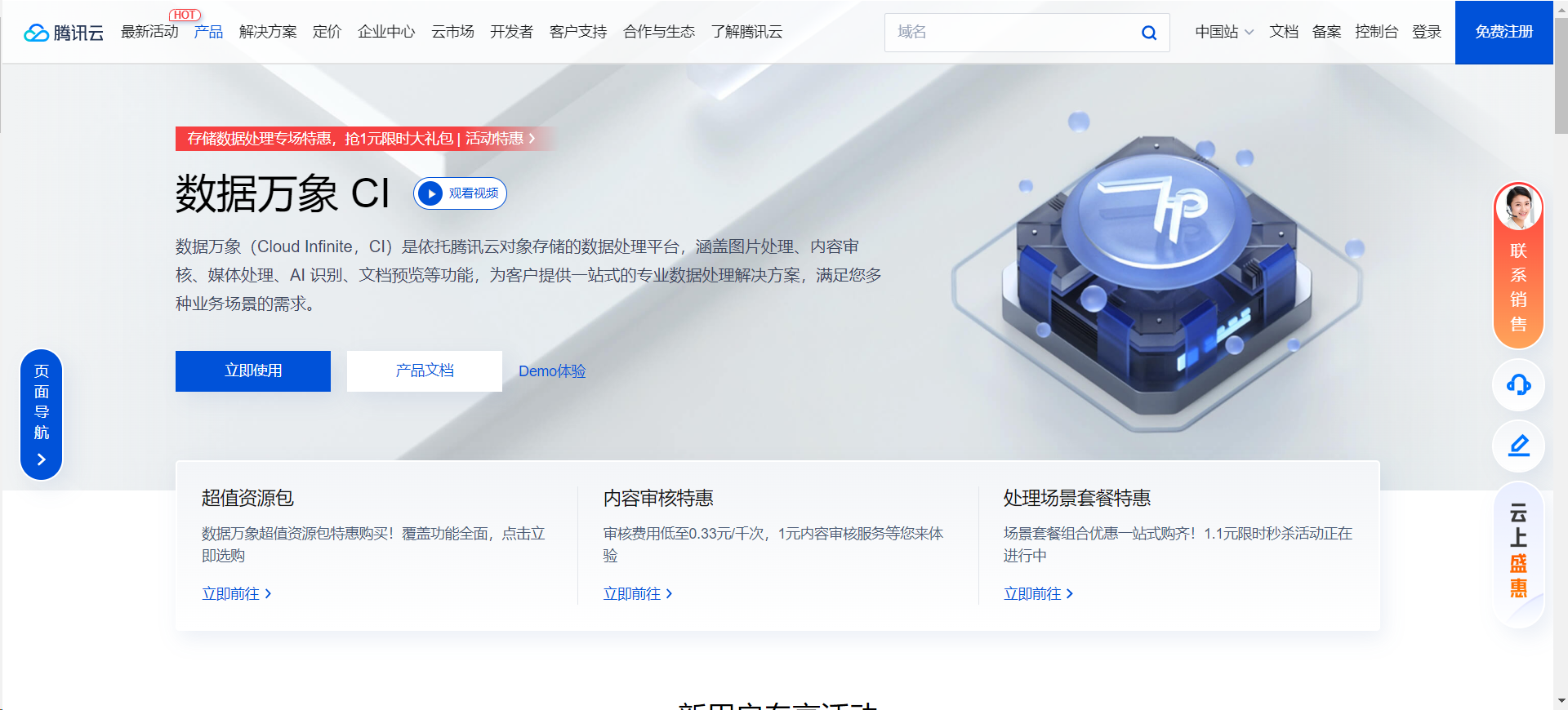Click the 免费注册 button
The height and width of the screenshot is (710, 1568).
[1503, 32]
